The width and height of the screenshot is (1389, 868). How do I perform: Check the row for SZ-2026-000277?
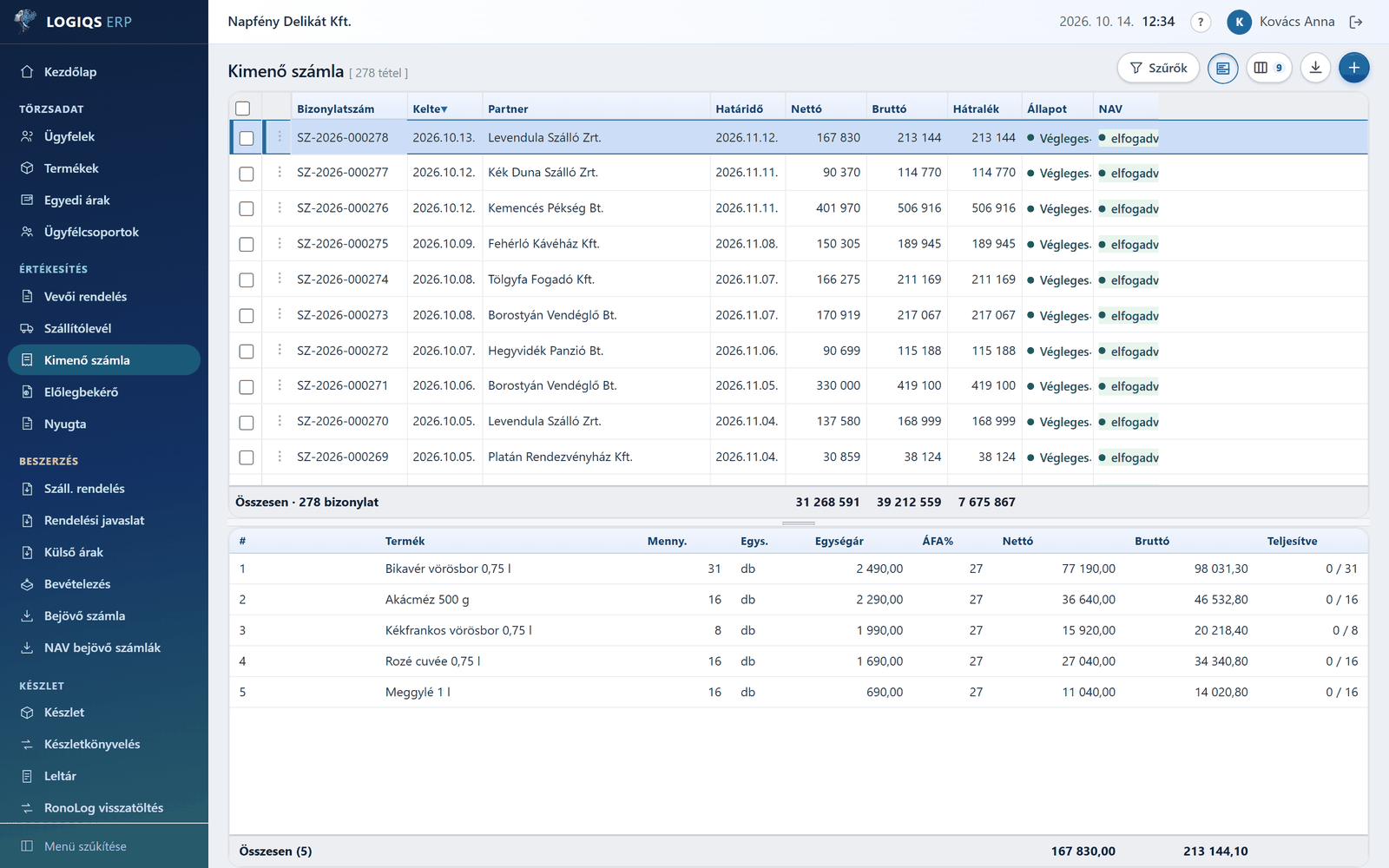point(247,174)
